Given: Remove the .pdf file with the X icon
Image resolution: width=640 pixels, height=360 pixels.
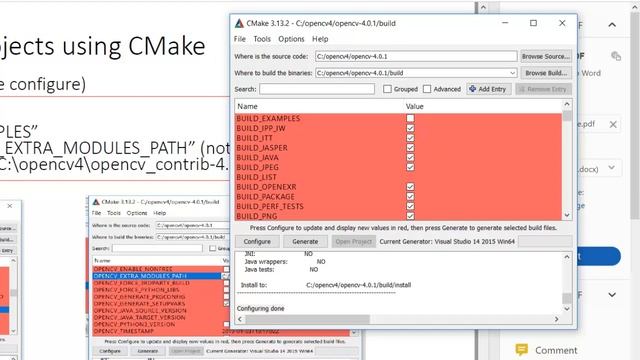Looking at the screenshot, I should pos(613,124).
